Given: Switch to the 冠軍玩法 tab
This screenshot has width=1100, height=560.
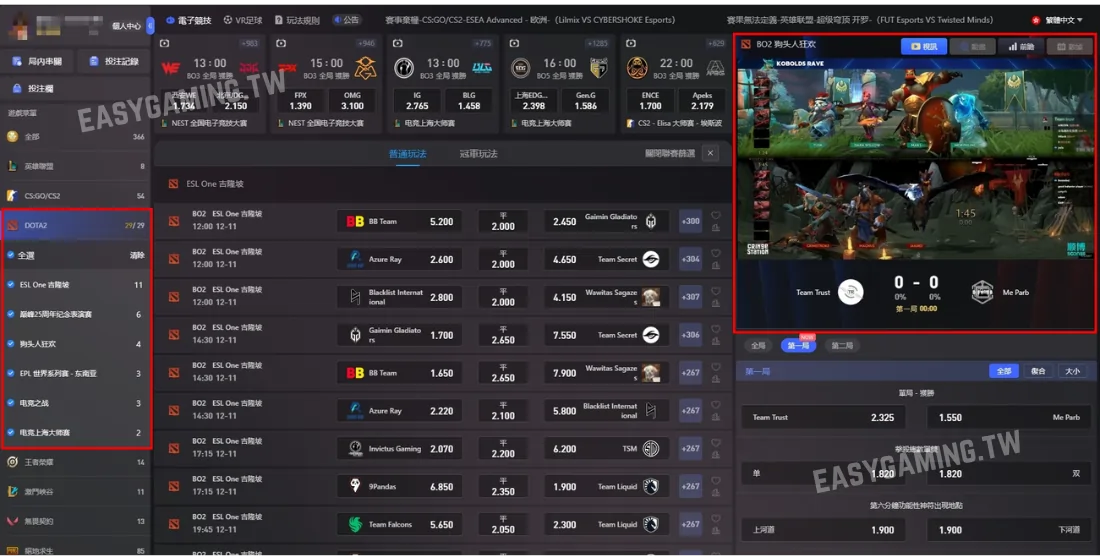Looking at the screenshot, I should (x=478, y=154).
